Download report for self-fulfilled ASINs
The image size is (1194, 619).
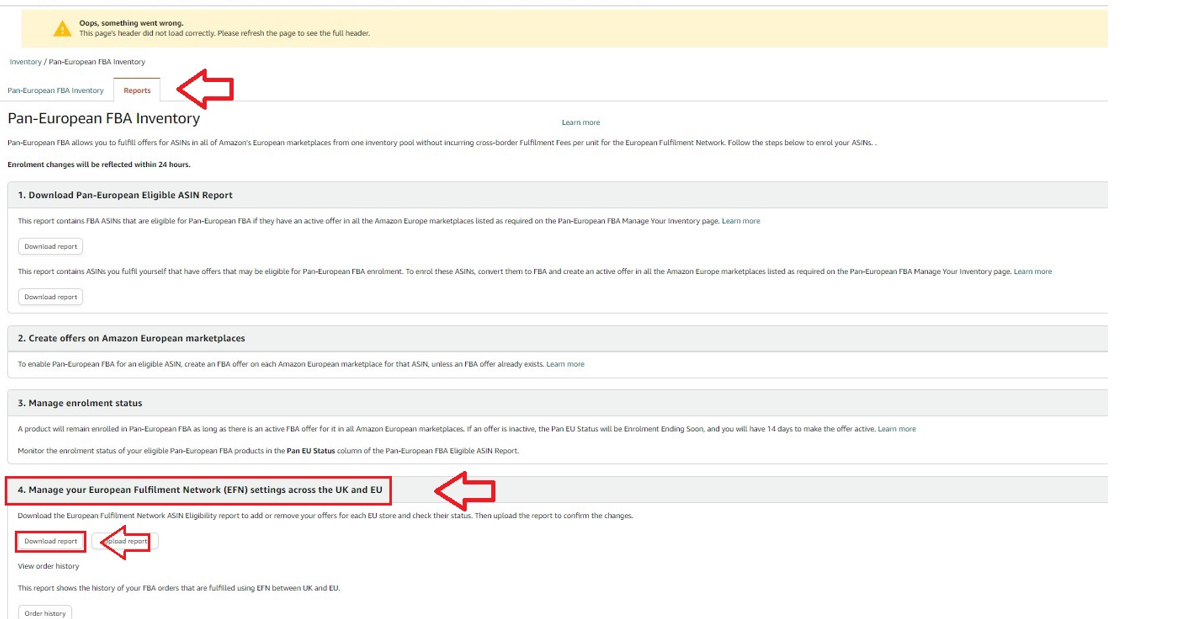coord(50,296)
